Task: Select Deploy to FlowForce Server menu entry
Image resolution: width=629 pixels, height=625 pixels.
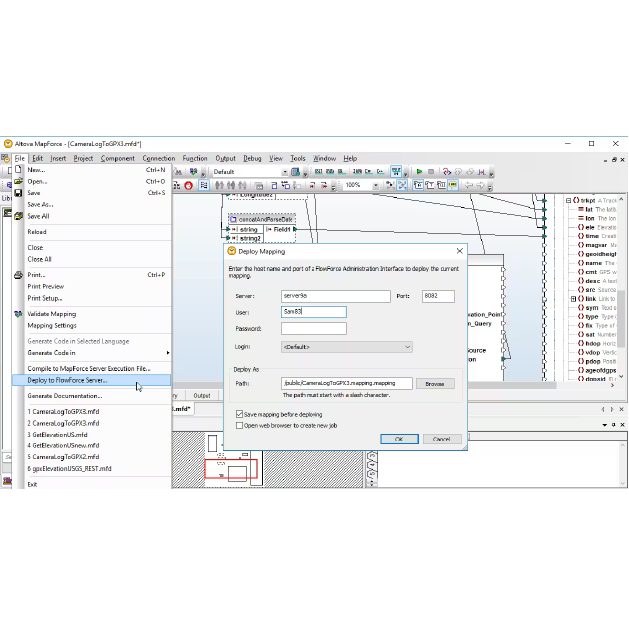Action: pos(91,380)
